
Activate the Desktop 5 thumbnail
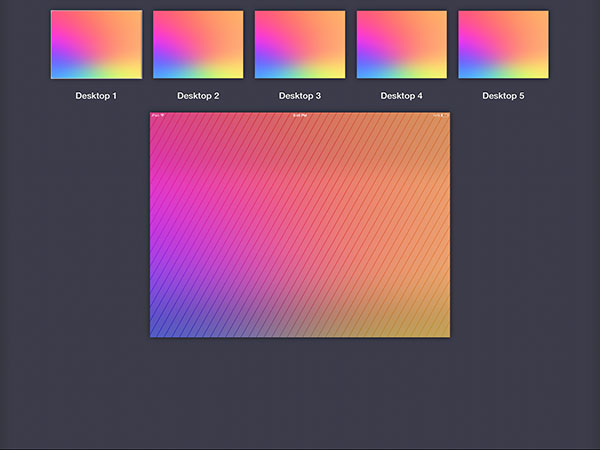pos(503,44)
